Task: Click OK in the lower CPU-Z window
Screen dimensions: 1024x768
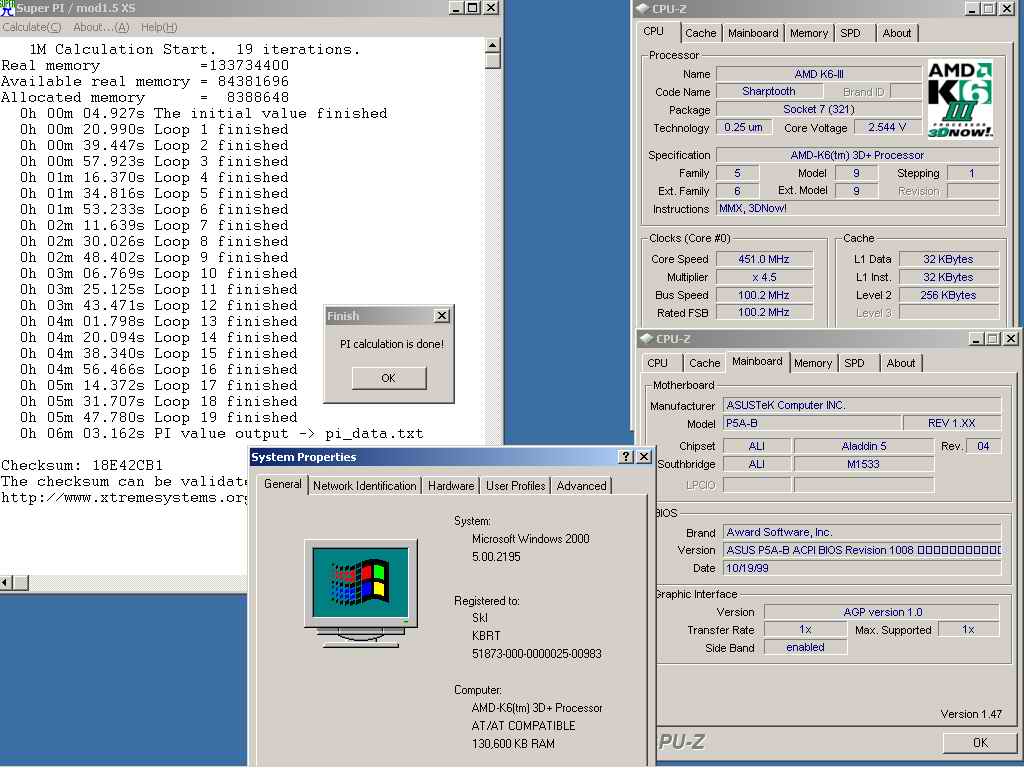Action: click(980, 743)
